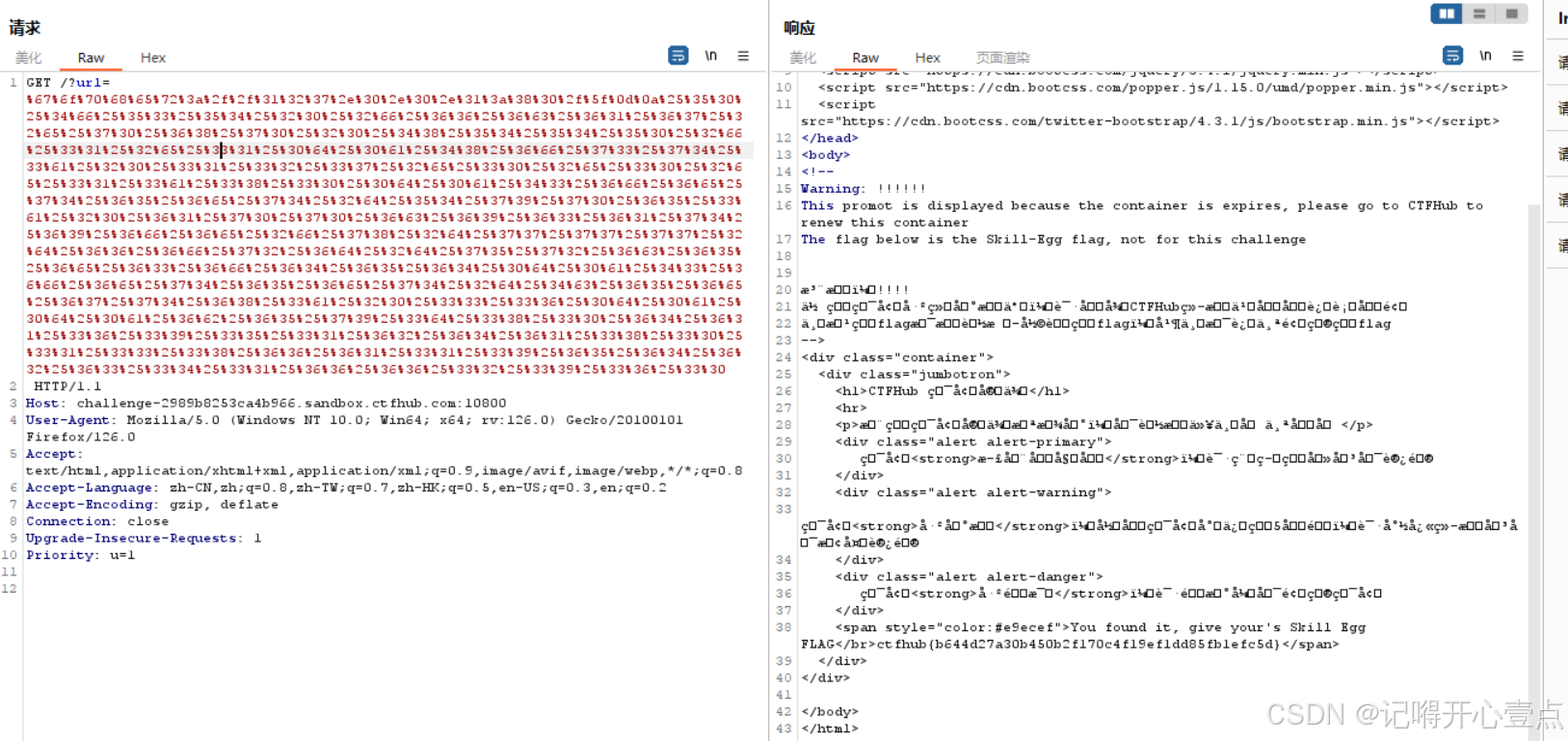Select top-bottom split layout icon

(x=1479, y=13)
